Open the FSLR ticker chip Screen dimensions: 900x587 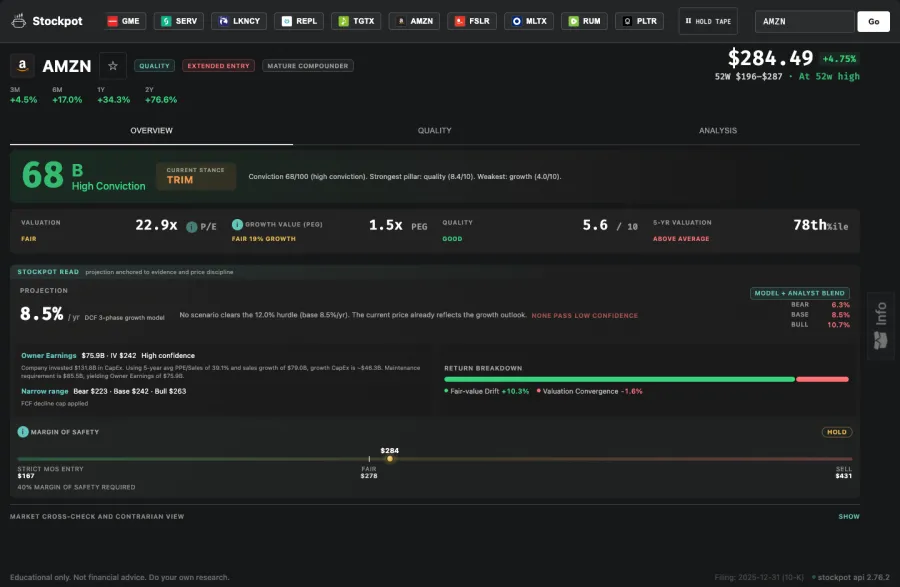click(x=472, y=21)
